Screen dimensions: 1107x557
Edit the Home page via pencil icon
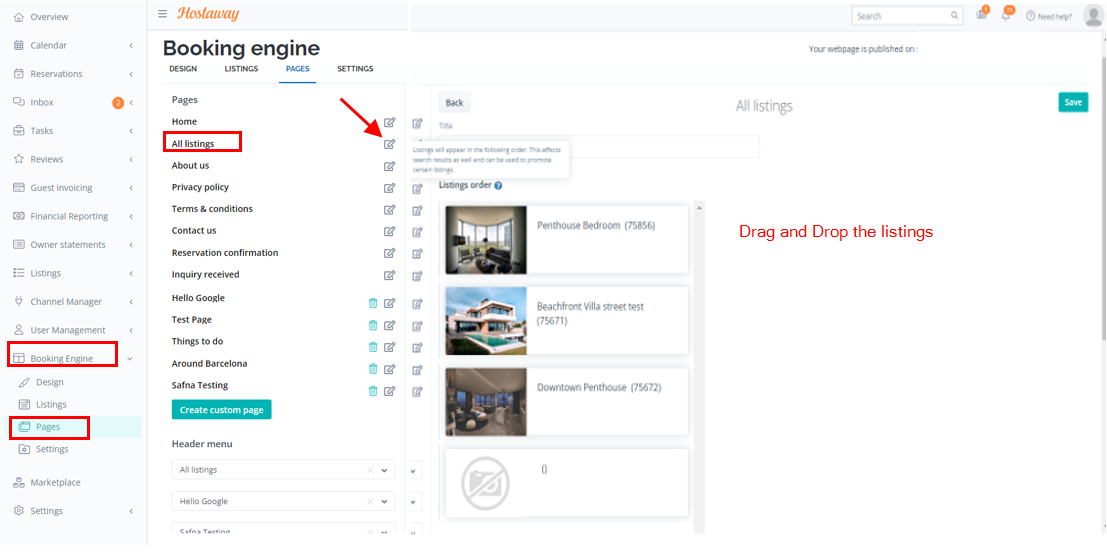tap(389, 122)
